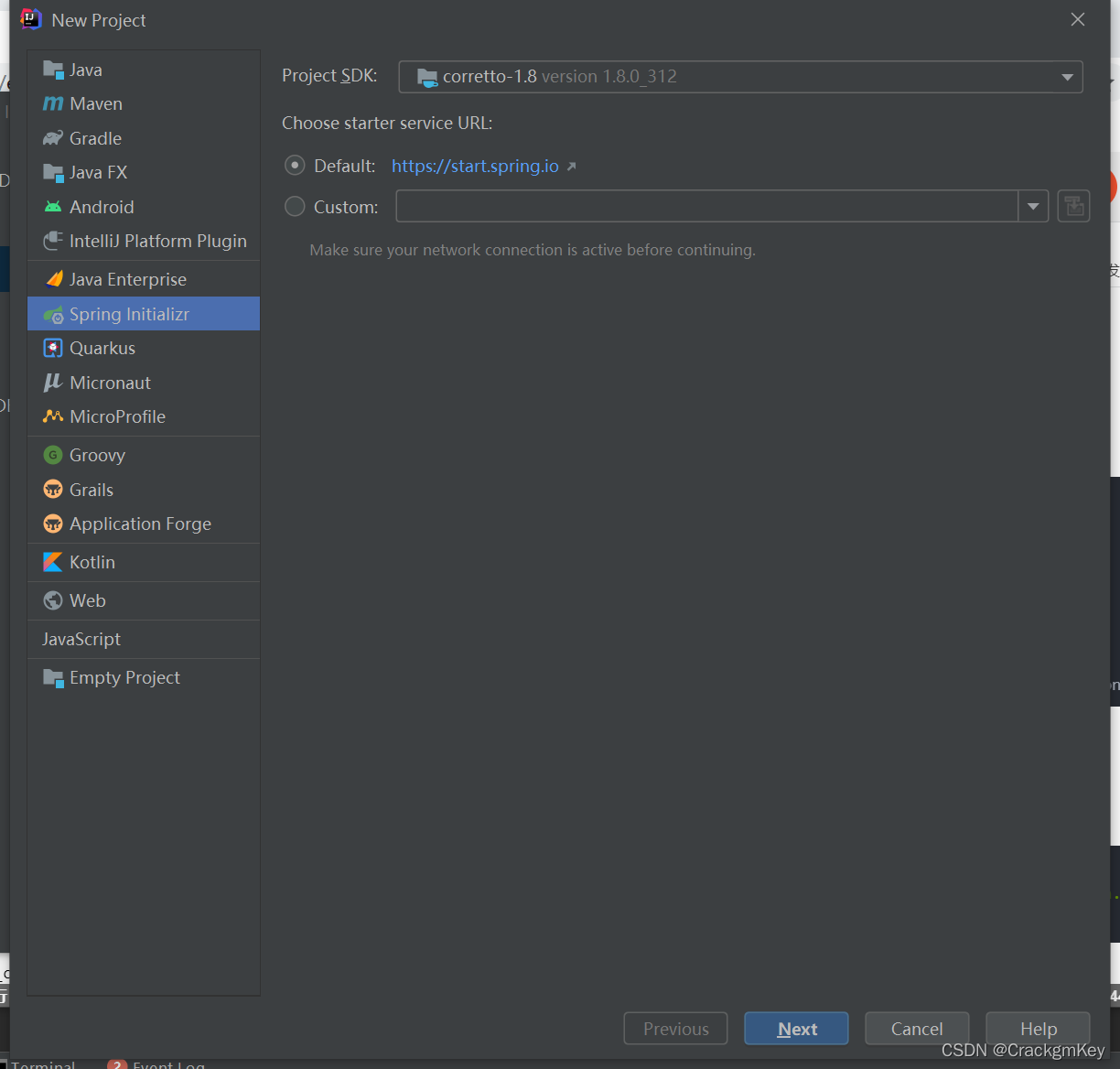1120x1069 pixels.
Task: Click the Maven 'm' icon
Action: pyautogui.click(x=53, y=104)
